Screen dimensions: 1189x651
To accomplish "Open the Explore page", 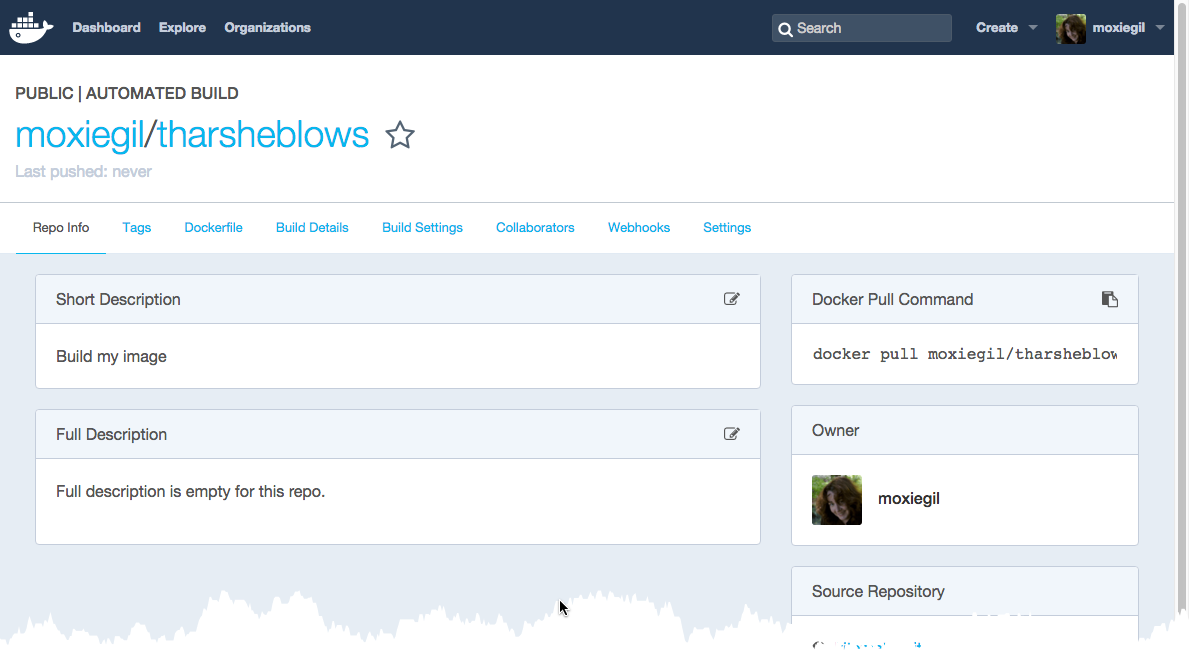I will click(182, 27).
